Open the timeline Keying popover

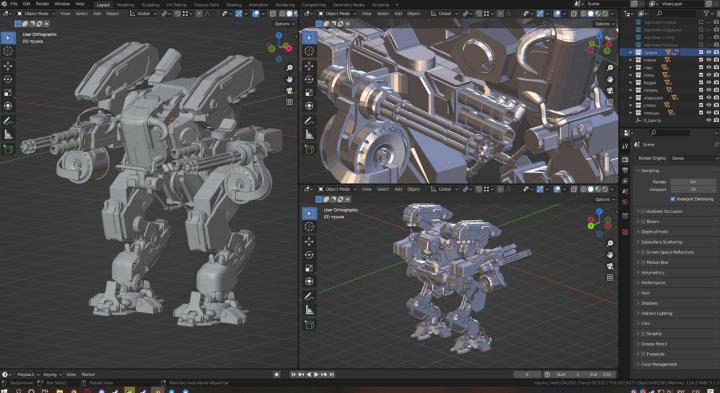(52, 375)
